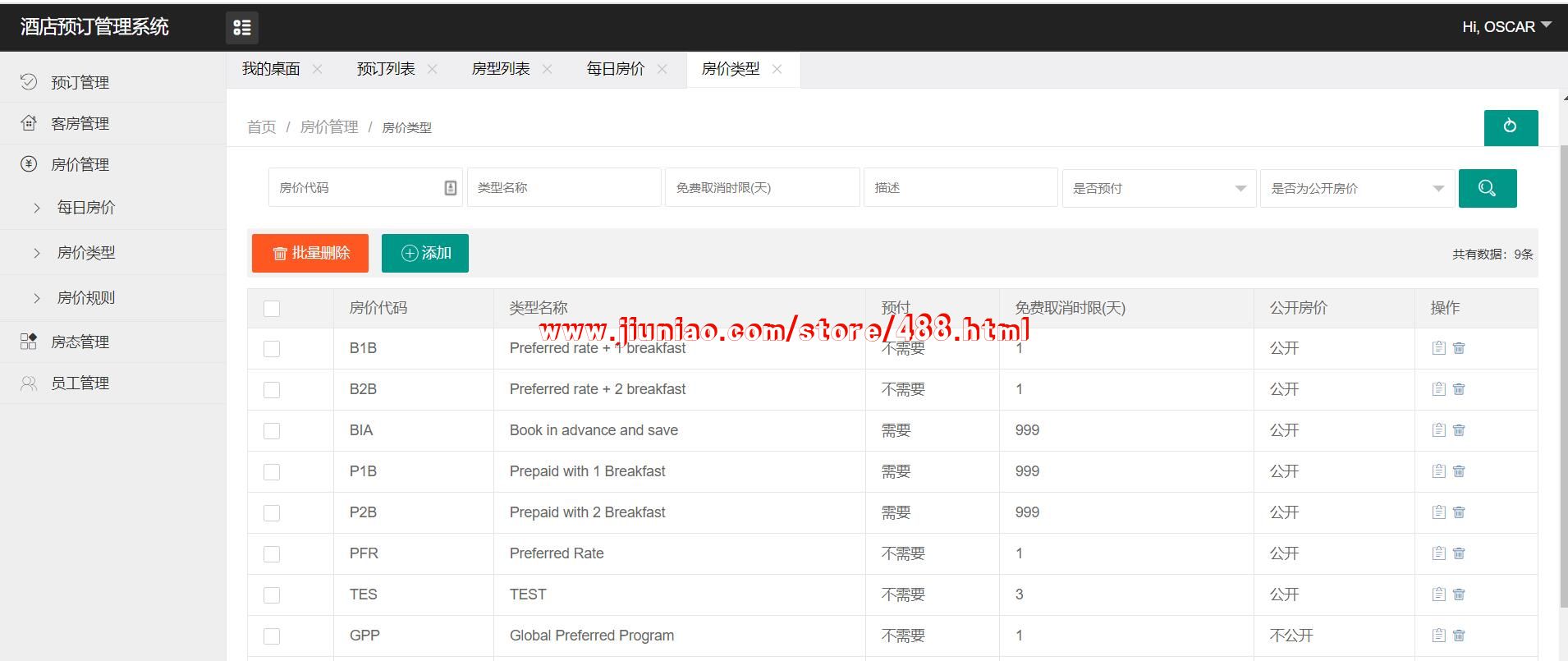This screenshot has height=661, width=1568.
Task: Check the checkbox for the P1B row
Action: pyautogui.click(x=272, y=472)
